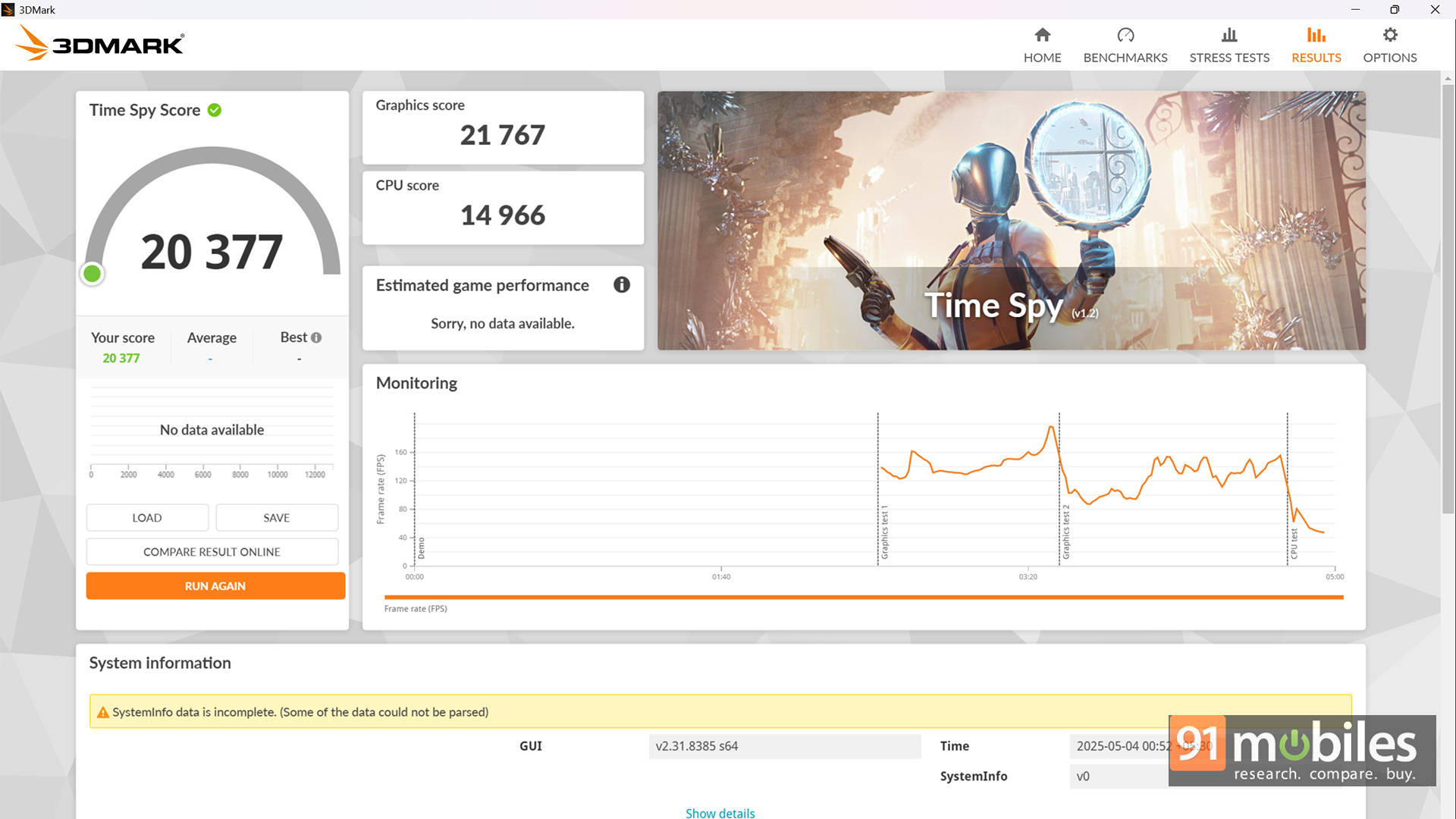Minimize the 3DMark window
This screenshot has width=1456, height=819.
(x=1355, y=10)
